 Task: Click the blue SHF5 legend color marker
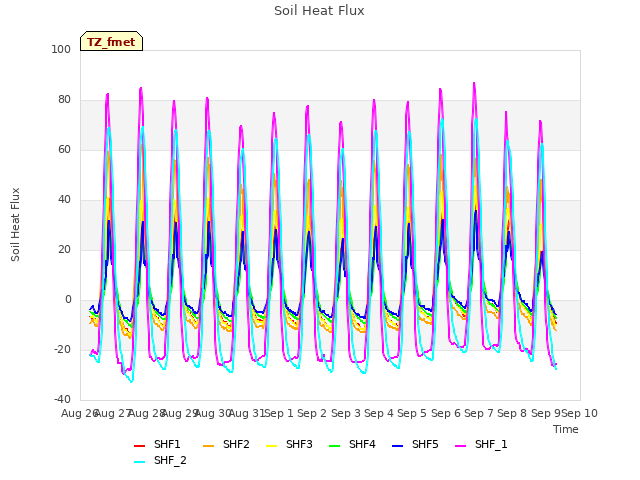pos(398,446)
